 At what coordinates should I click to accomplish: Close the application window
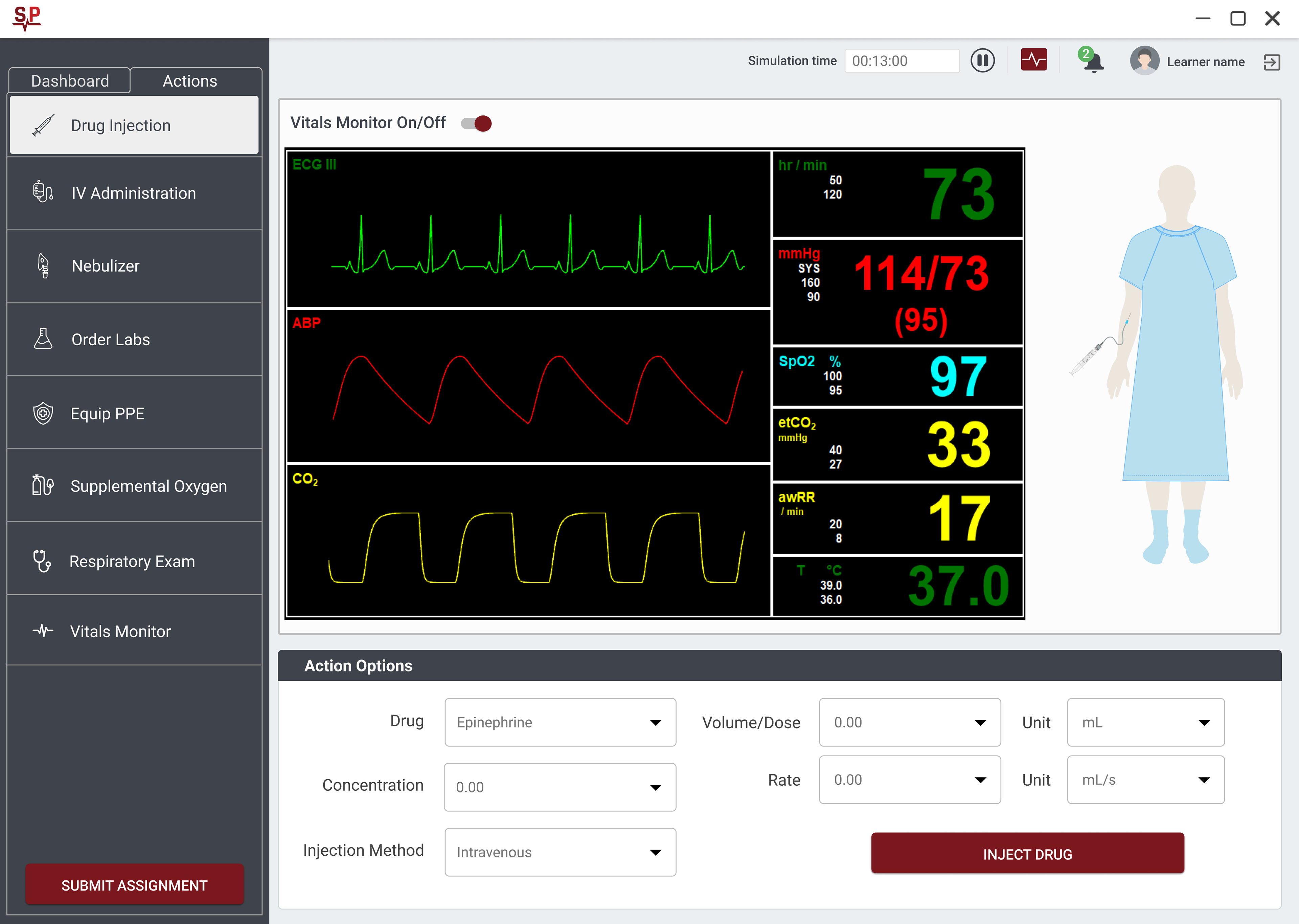coord(1272,18)
